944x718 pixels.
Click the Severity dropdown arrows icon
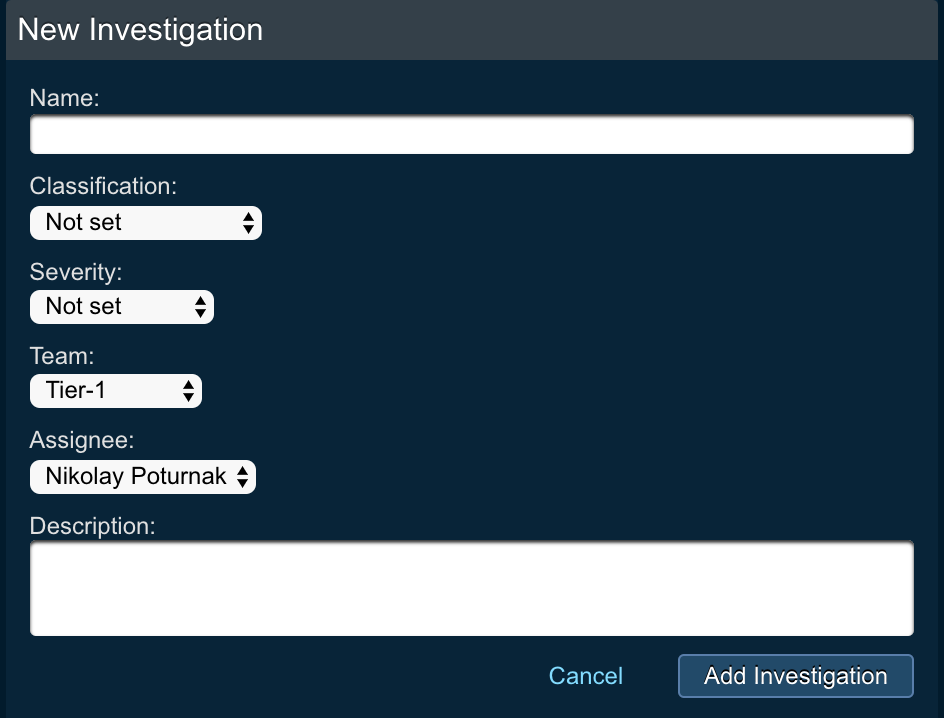(x=201, y=307)
